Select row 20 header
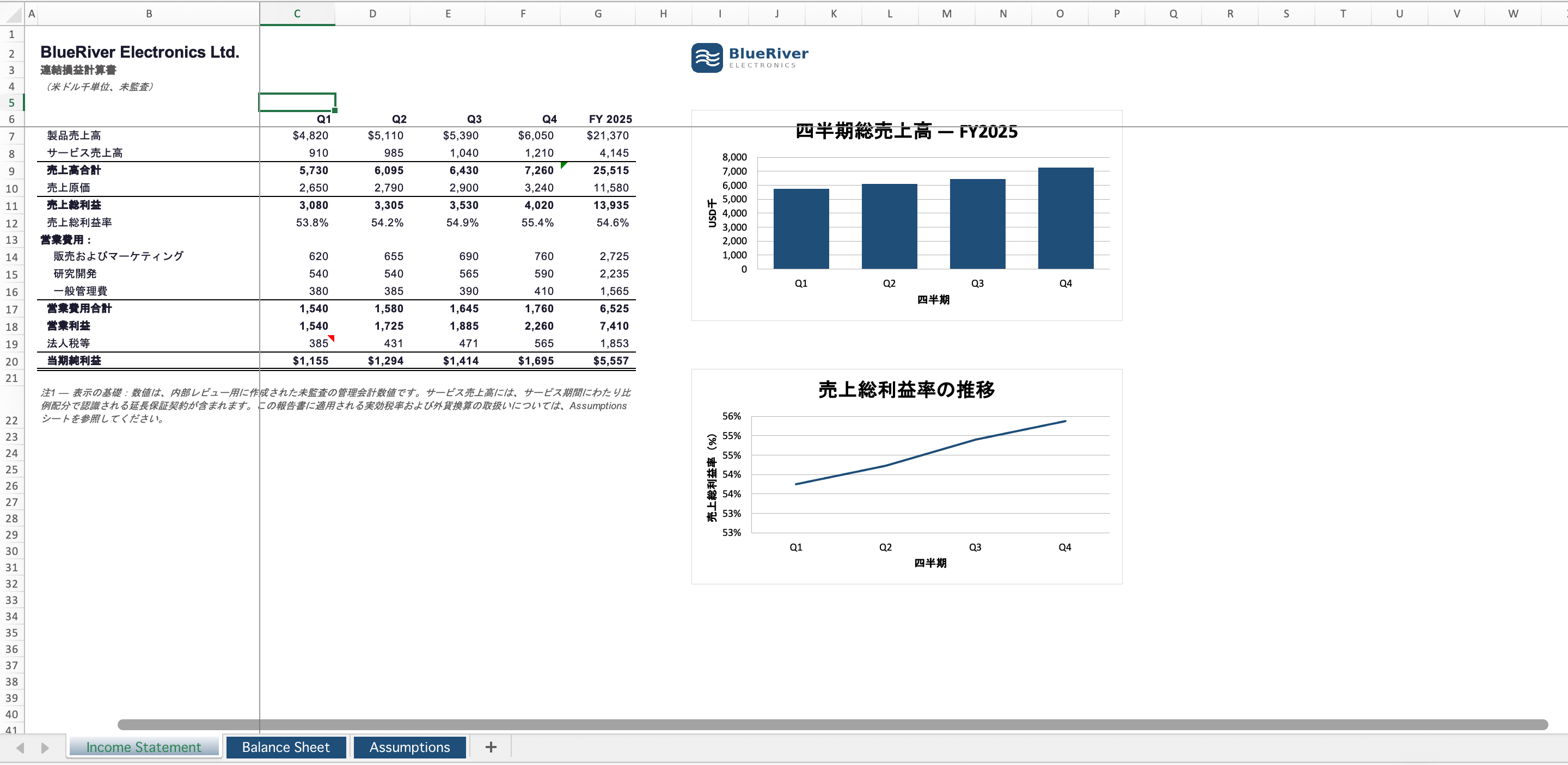The width and height of the screenshot is (1568, 765). (x=11, y=361)
